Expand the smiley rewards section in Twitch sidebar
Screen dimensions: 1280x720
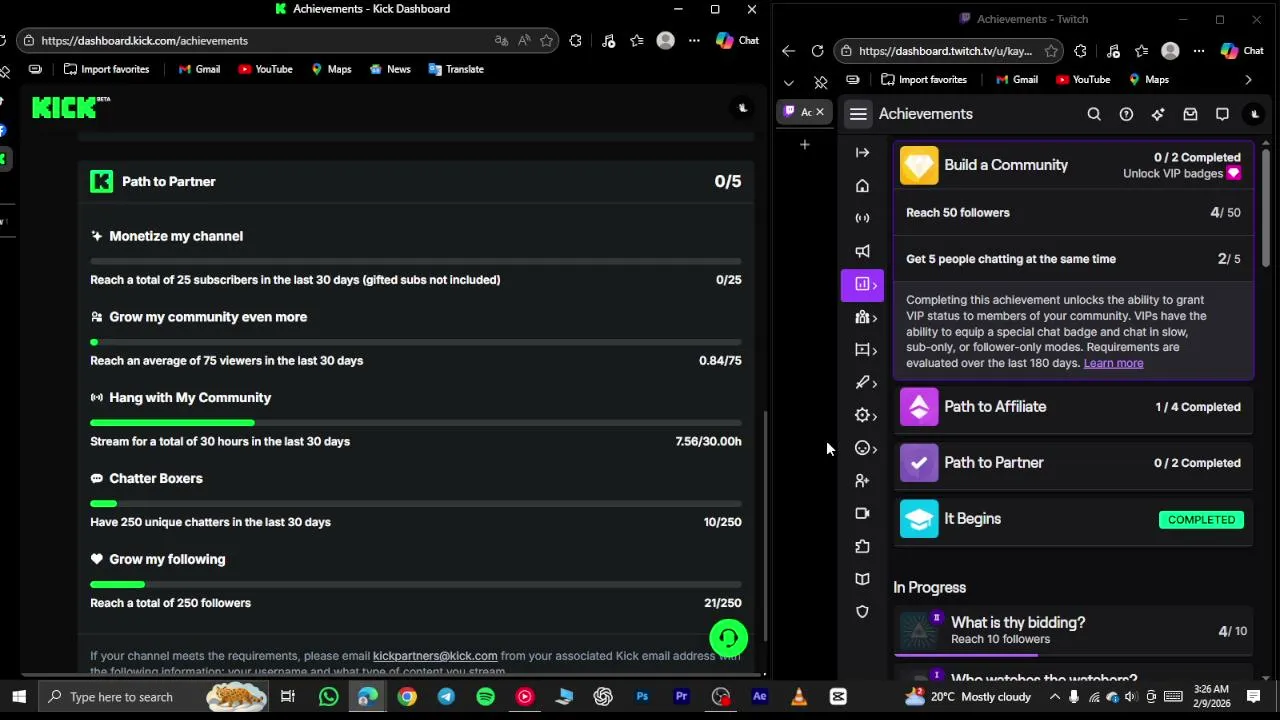pos(866,448)
